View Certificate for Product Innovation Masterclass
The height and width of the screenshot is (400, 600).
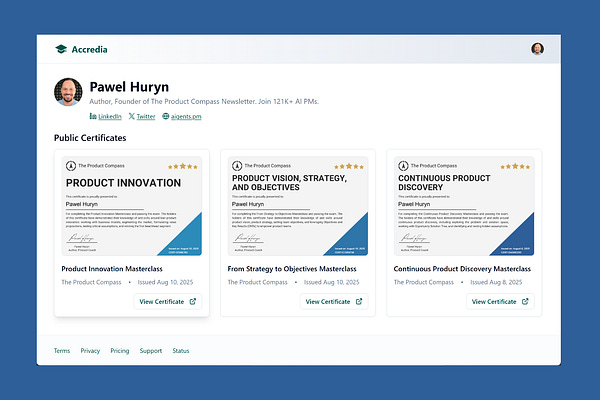[168, 302]
